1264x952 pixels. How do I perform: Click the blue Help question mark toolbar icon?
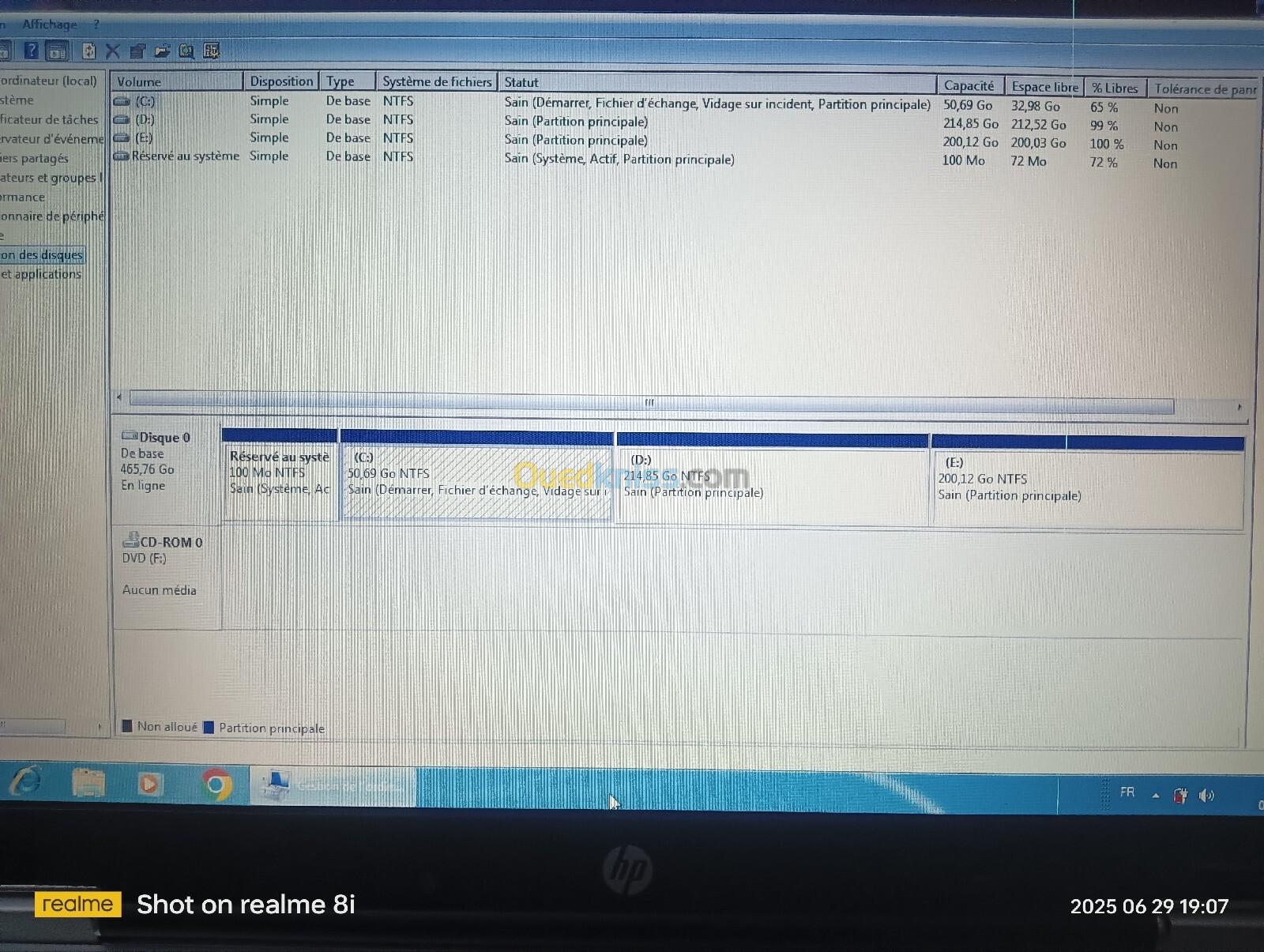pyautogui.click(x=31, y=51)
